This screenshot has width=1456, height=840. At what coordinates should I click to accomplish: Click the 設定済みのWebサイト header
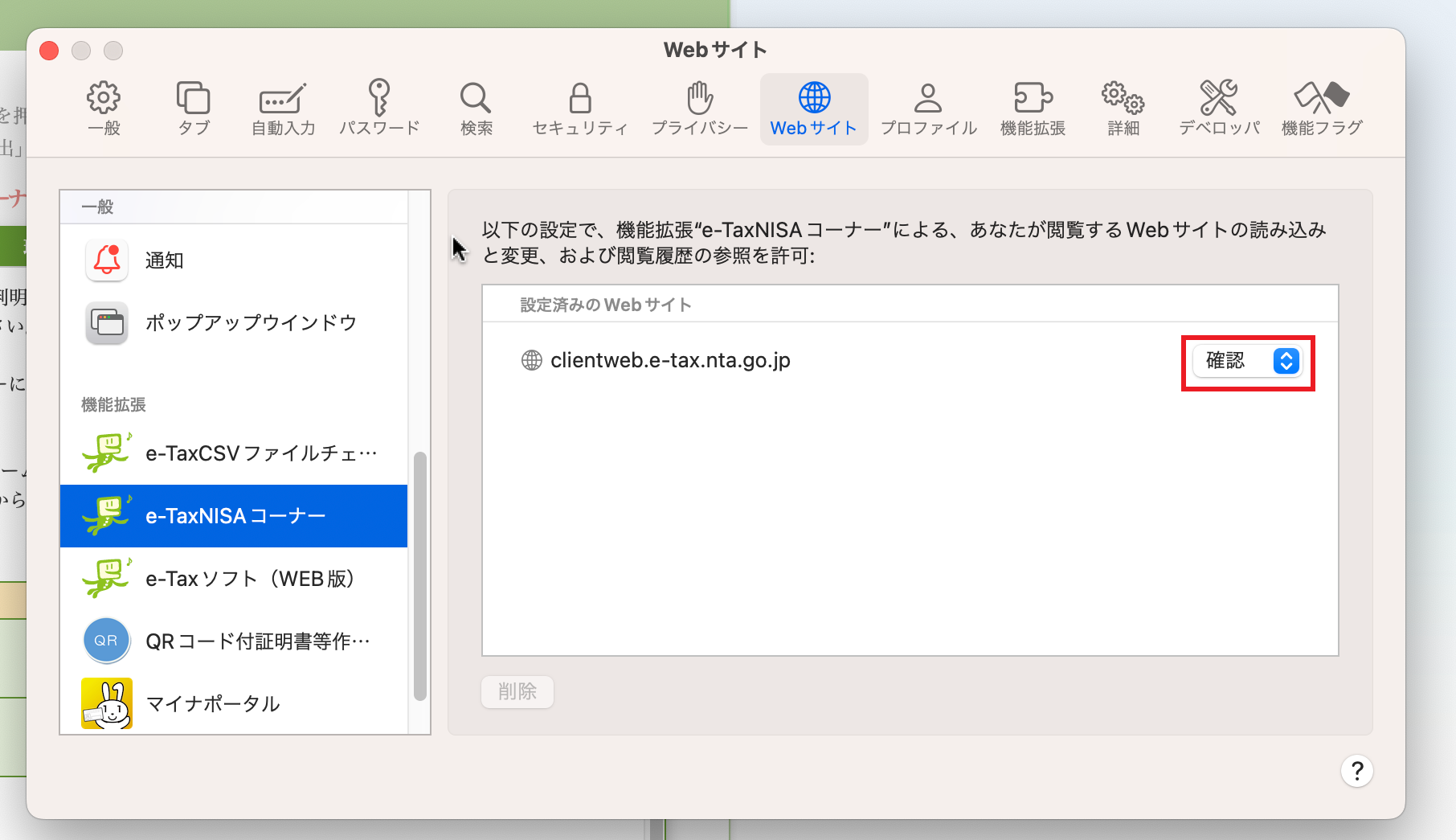click(606, 305)
